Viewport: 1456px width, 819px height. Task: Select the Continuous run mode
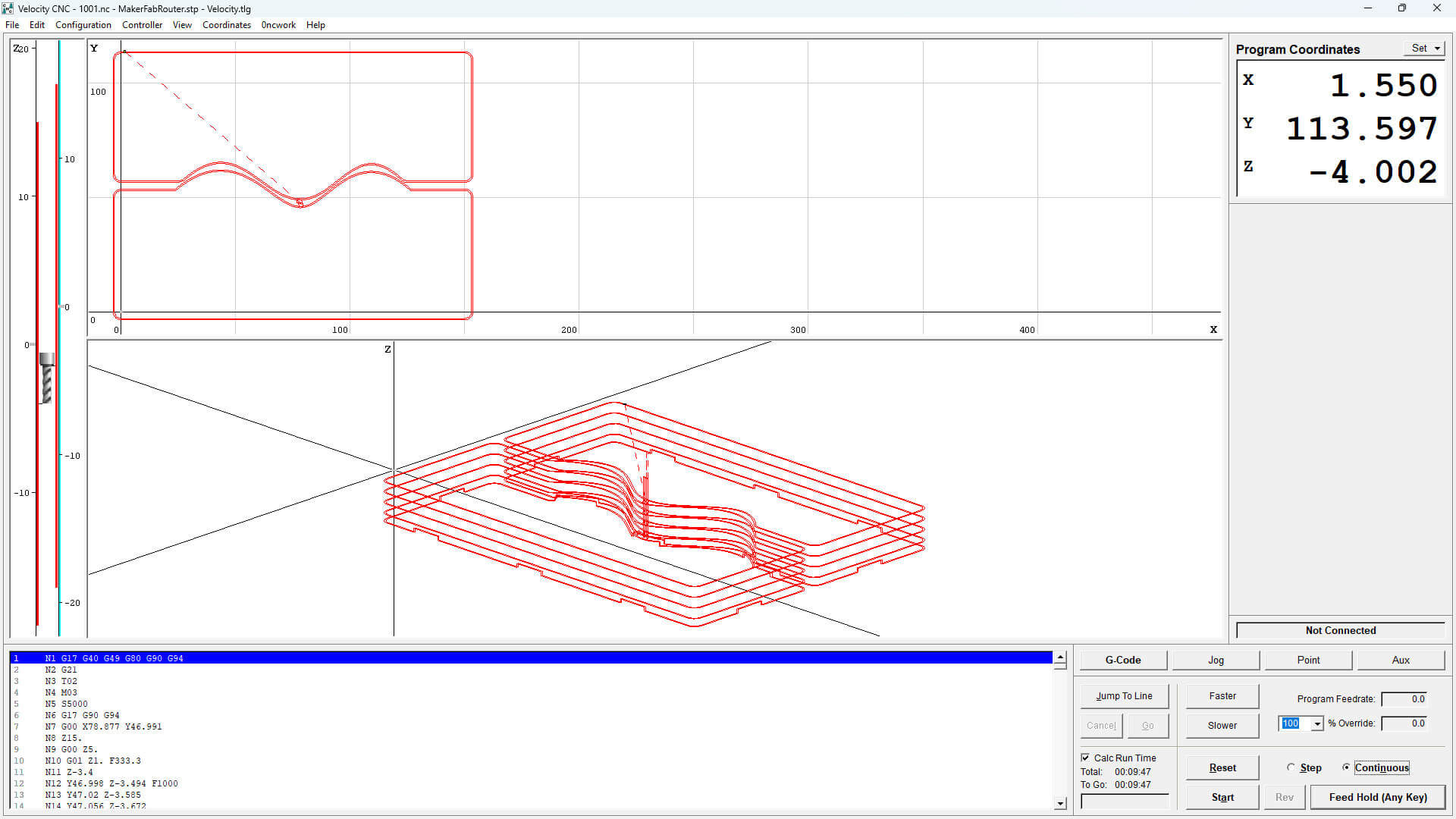click(x=1346, y=767)
